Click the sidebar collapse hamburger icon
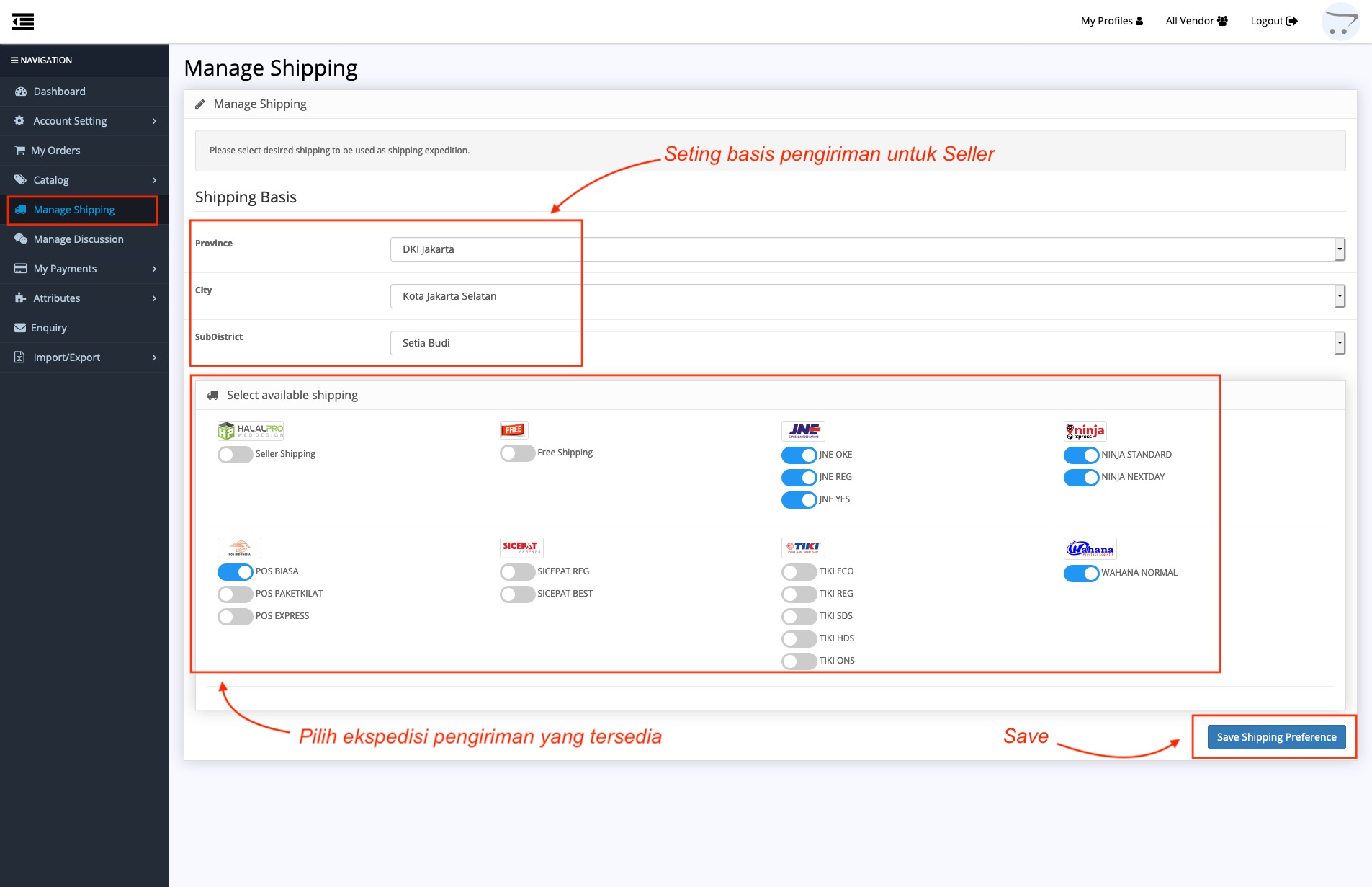Screen dimensions: 1372x887 tap(23, 22)
